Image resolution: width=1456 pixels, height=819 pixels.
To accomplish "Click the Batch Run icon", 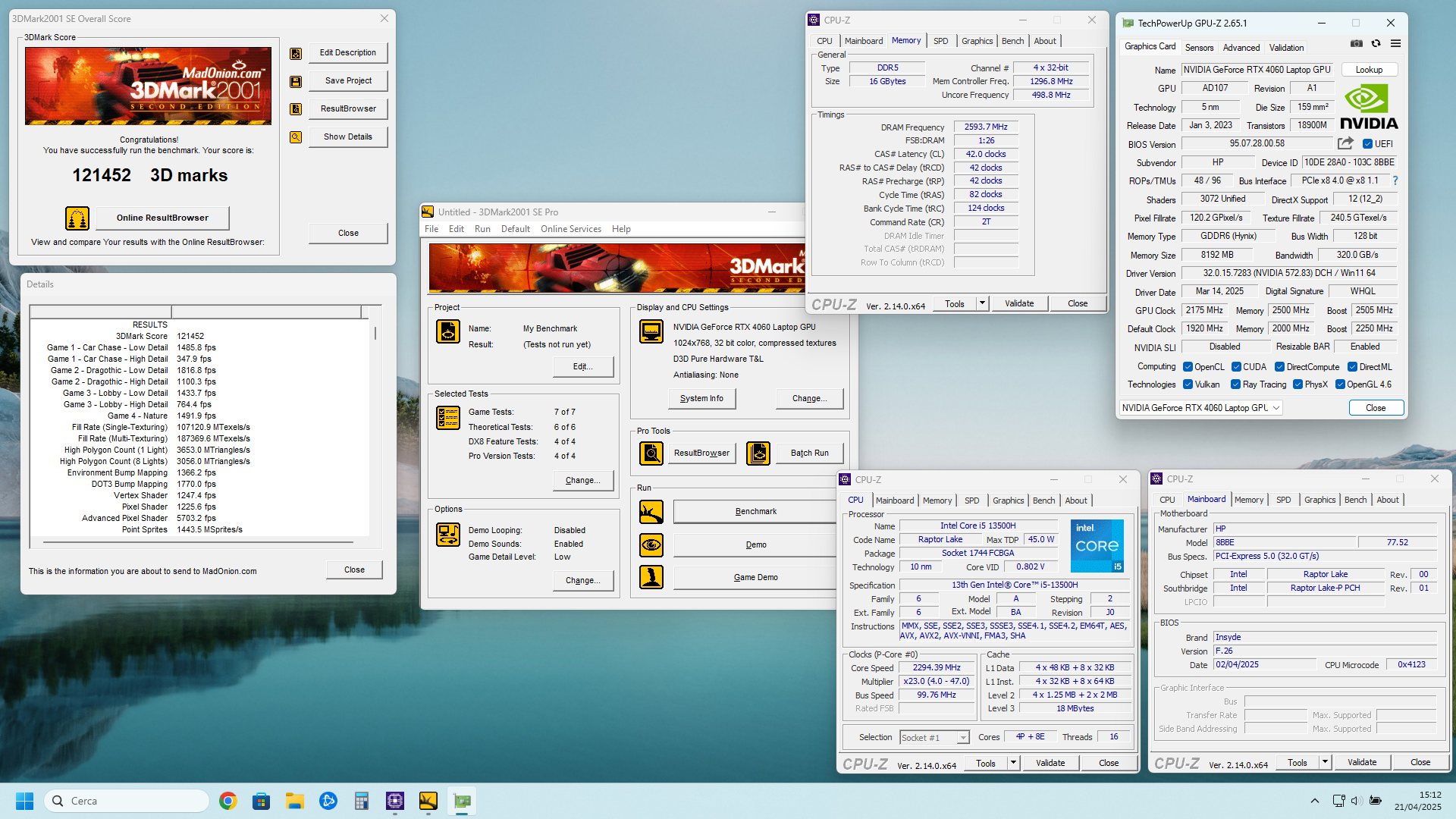I will click(x=758, y=453).
